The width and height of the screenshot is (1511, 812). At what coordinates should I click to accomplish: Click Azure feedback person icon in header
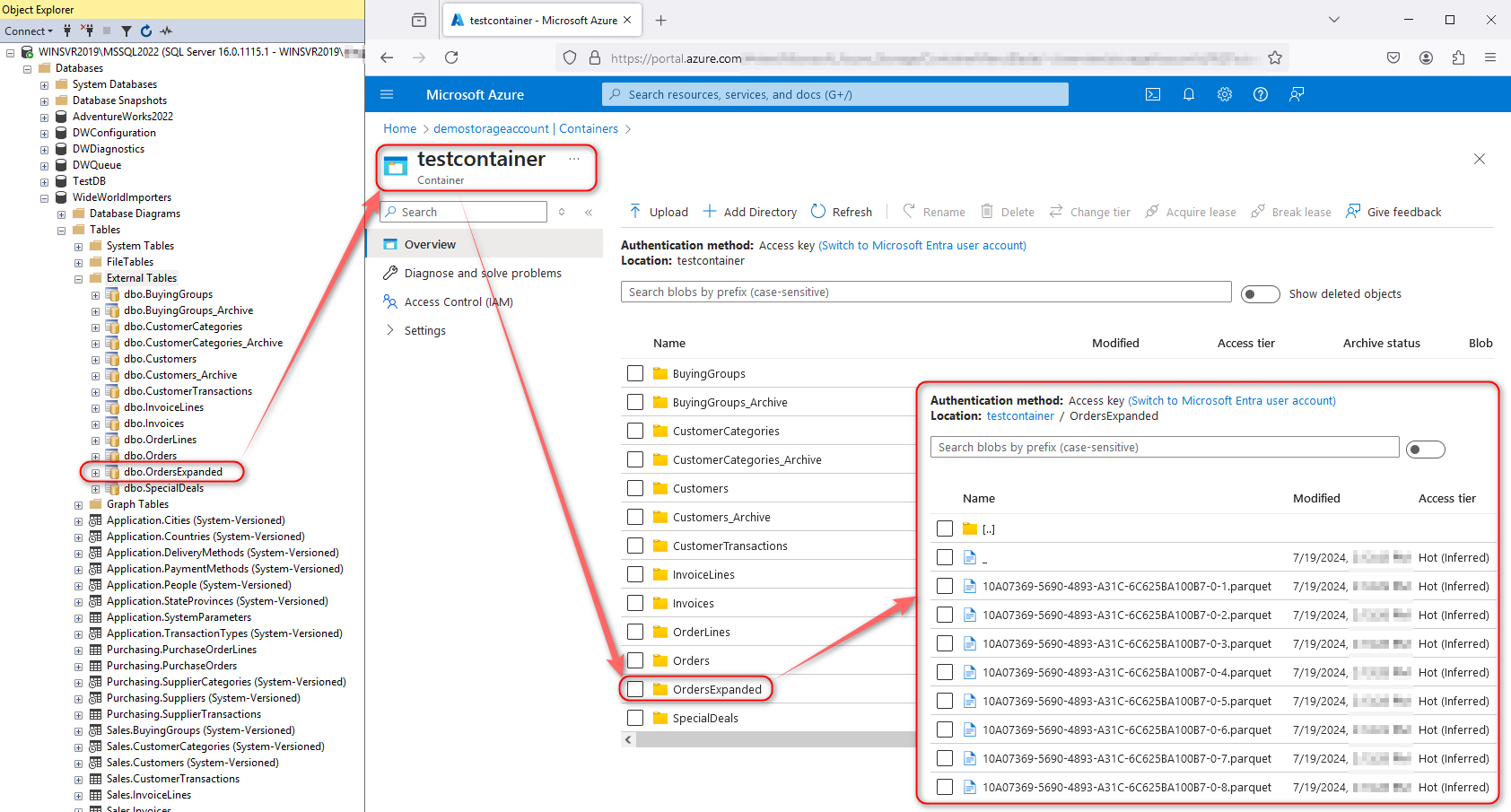tap(1297, 94)
